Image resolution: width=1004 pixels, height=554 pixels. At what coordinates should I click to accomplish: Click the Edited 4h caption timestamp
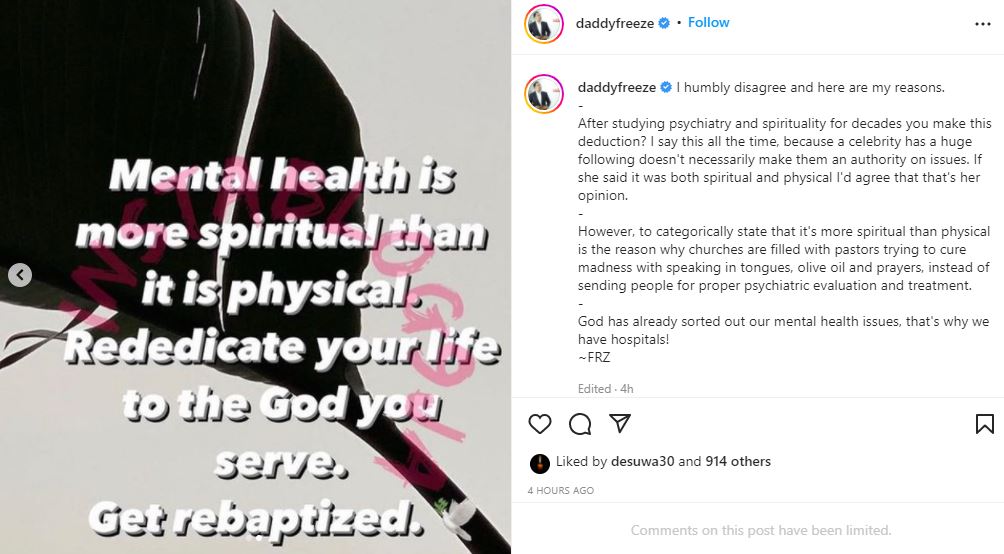605,389
